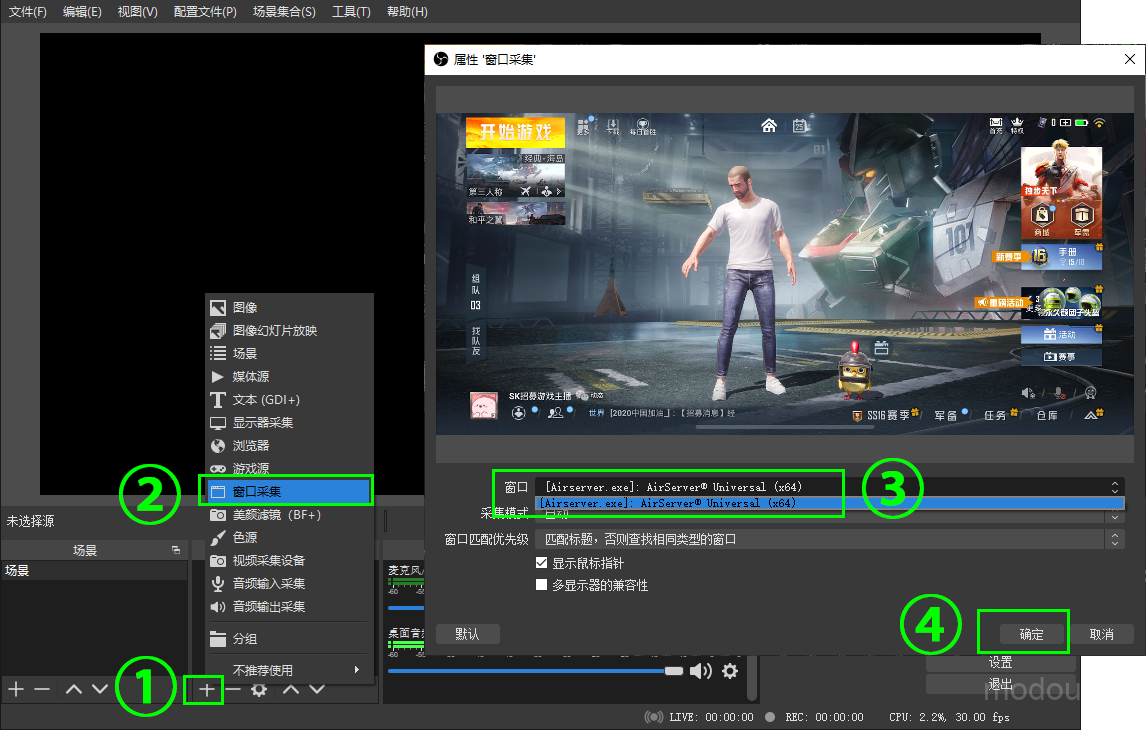This screenshot has height=730, width=1146.
Task: Click the remove source minus icon
Action: click(x=233, y=689)
